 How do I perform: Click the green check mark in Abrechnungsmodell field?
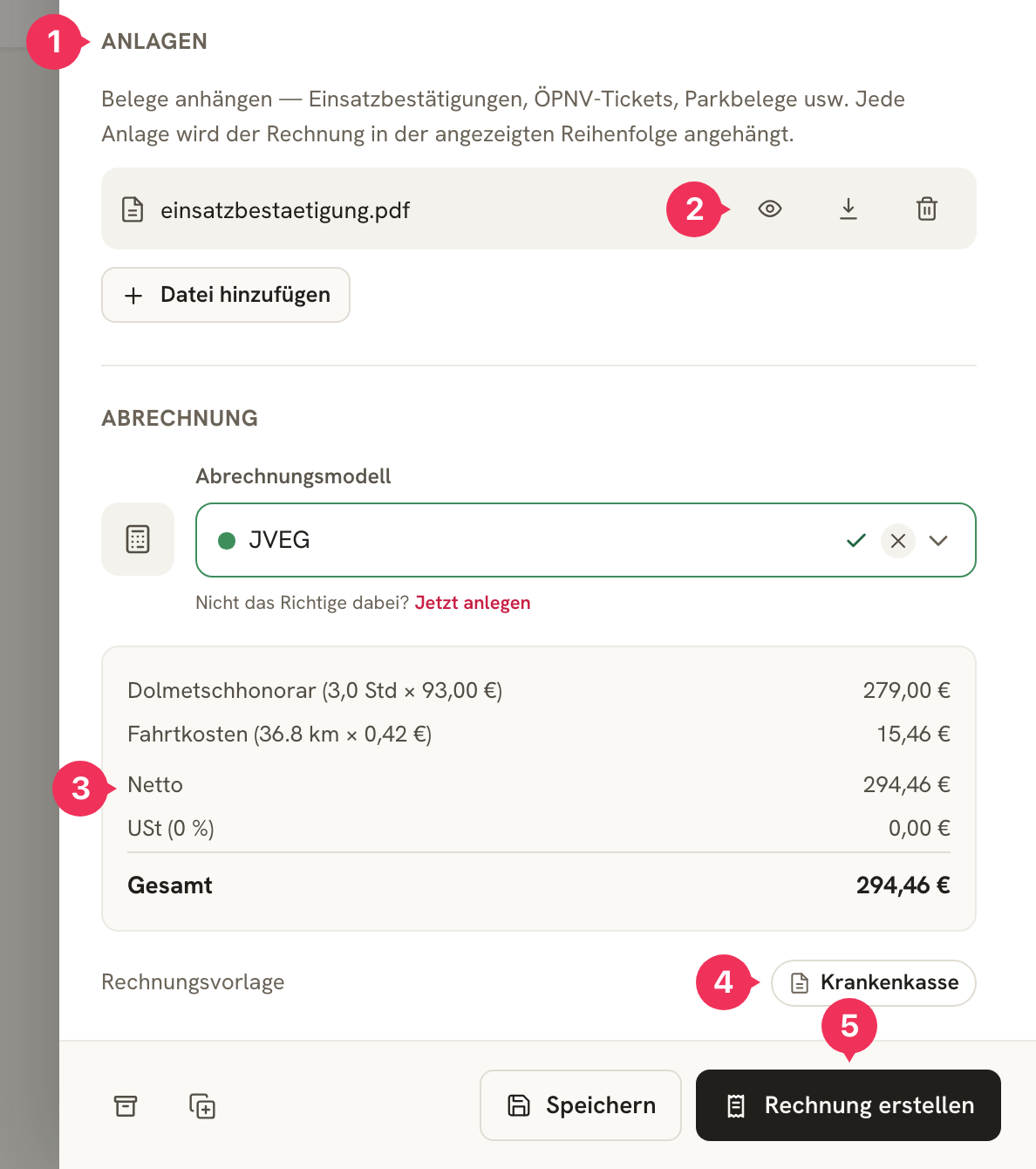click(856, 541)
